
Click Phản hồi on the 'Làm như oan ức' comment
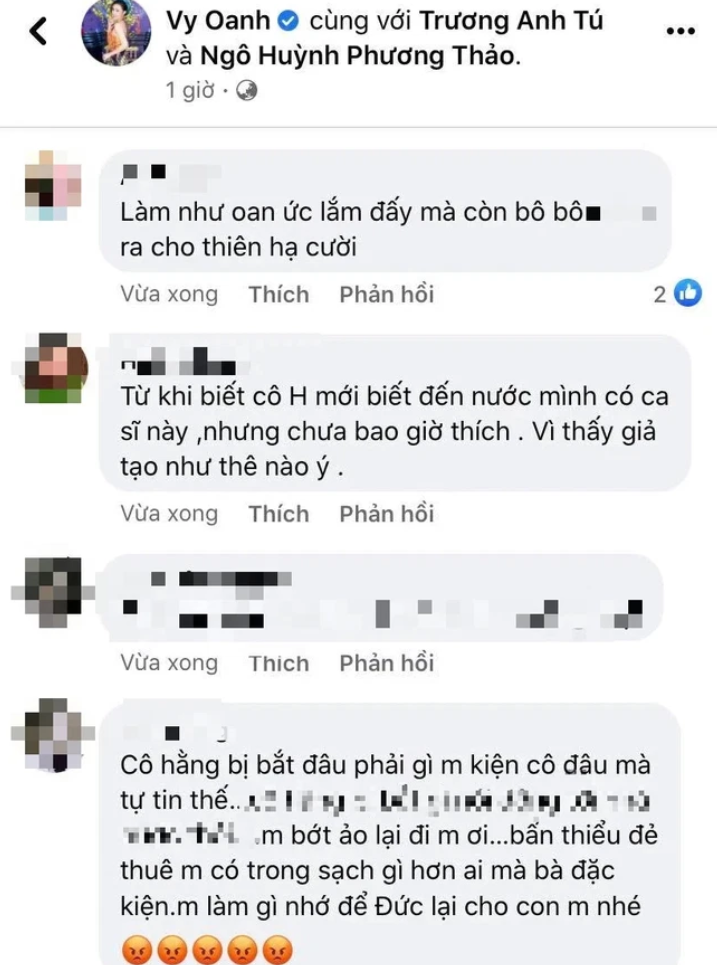pos(387,294)
